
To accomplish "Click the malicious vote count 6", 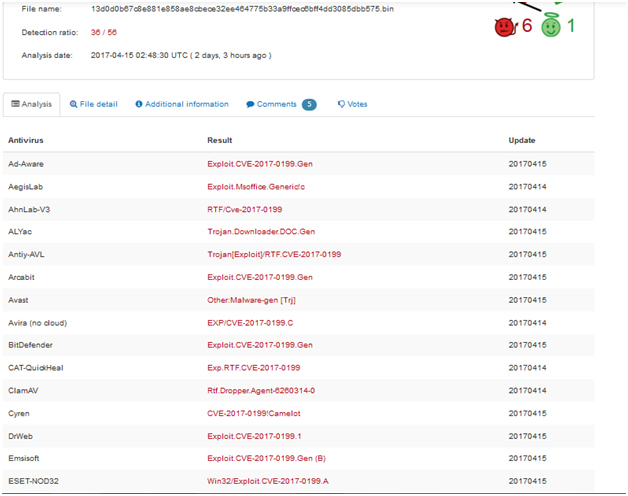I will [x=527, y=26].
